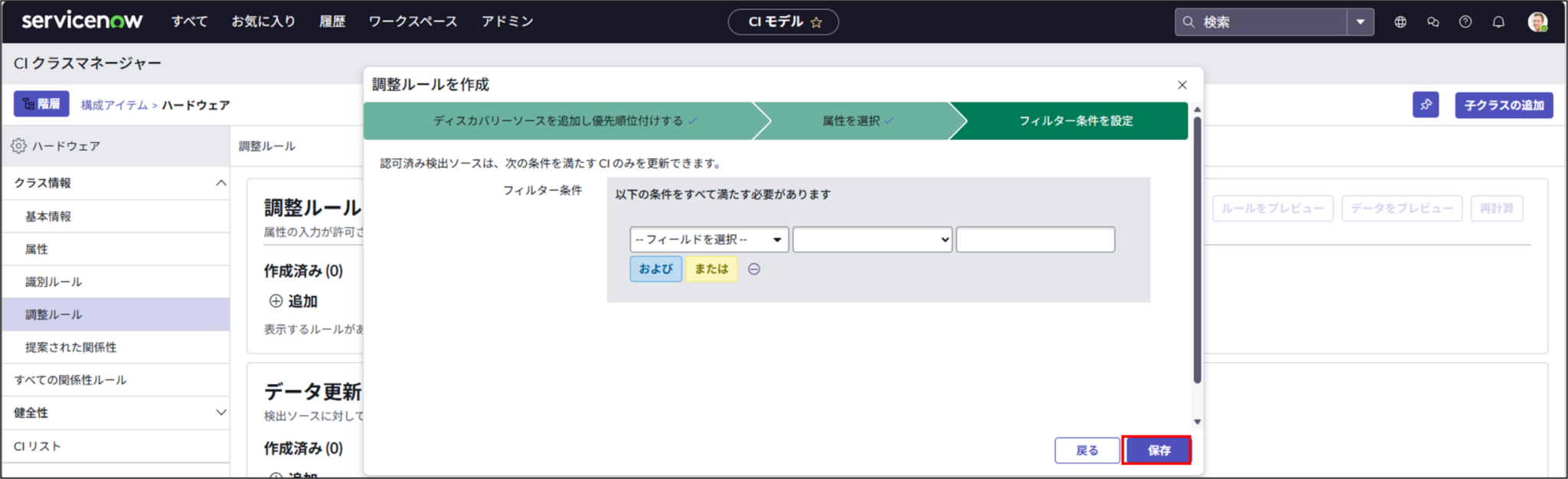Open the フィールドを選択 dropdown
The width and height of the screenshot is (1568, 479).
pos(709,239)
